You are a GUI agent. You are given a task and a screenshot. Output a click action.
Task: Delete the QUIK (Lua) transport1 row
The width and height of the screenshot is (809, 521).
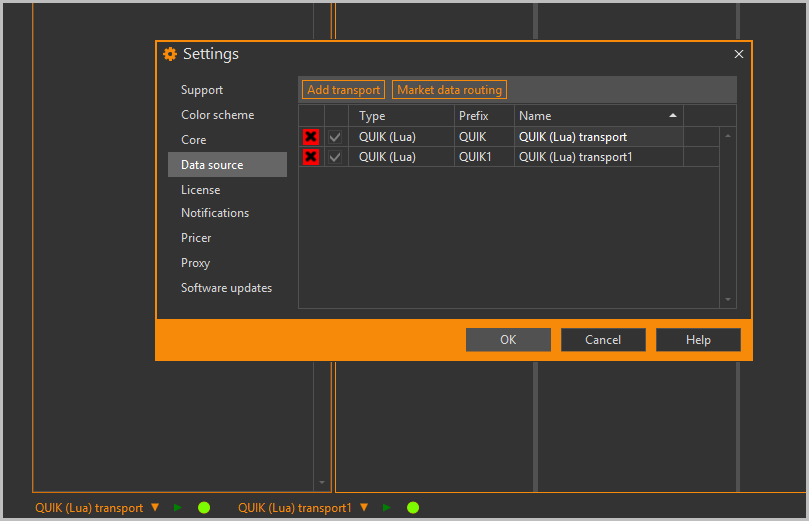click(x=311, y=157)
